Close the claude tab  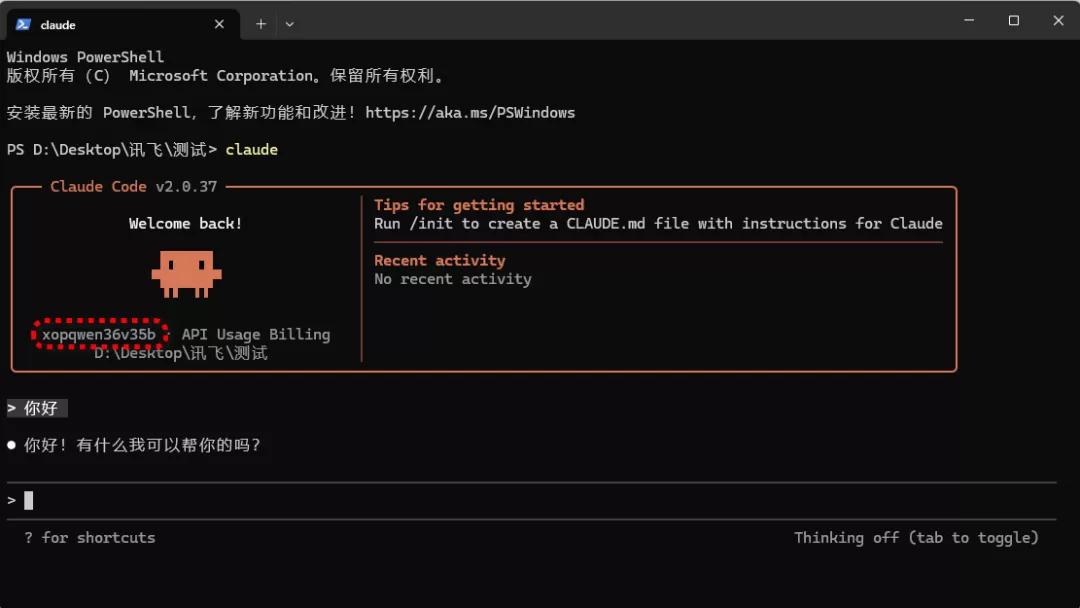tap(219, 24)
